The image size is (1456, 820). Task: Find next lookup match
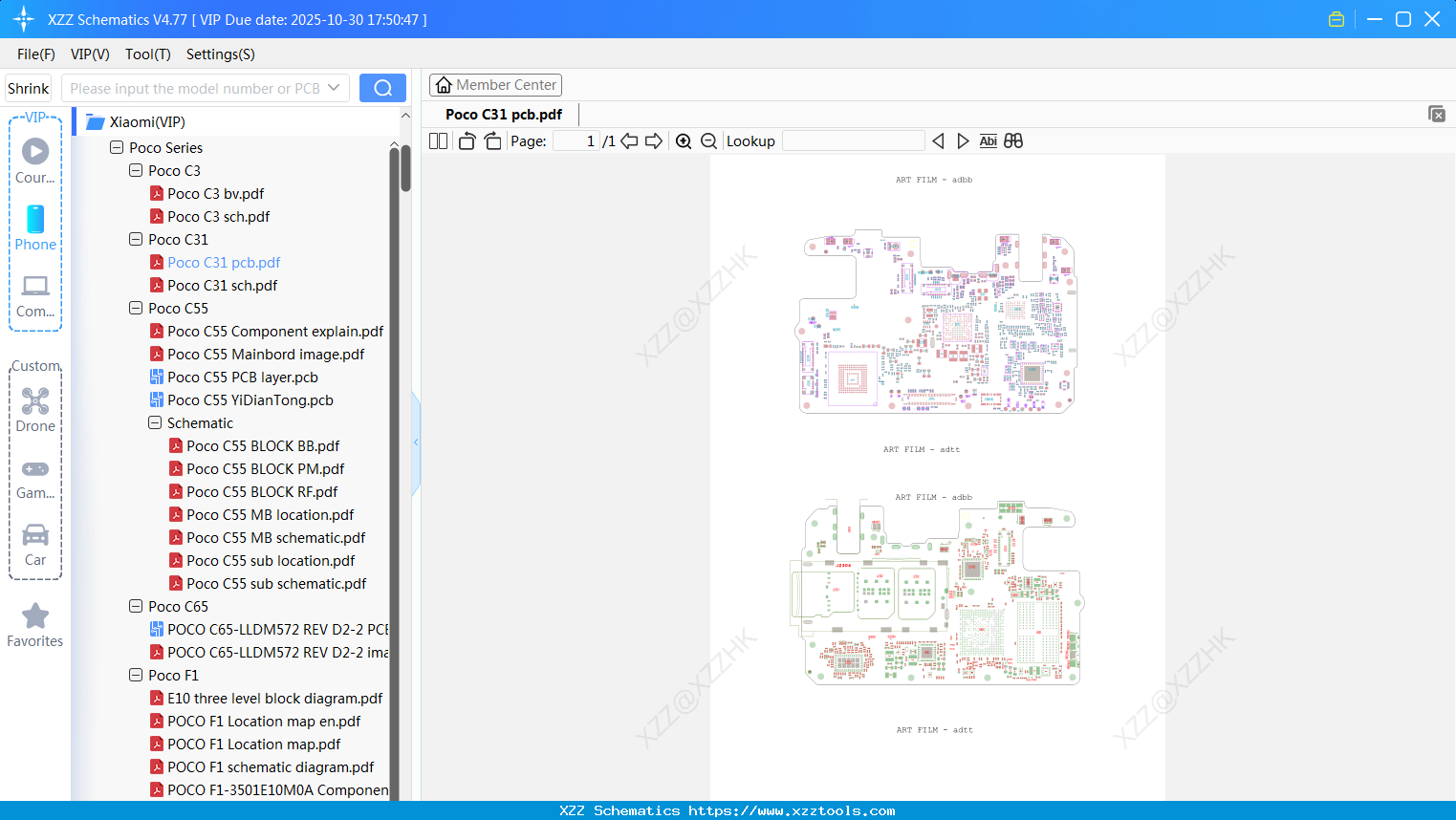963,141
